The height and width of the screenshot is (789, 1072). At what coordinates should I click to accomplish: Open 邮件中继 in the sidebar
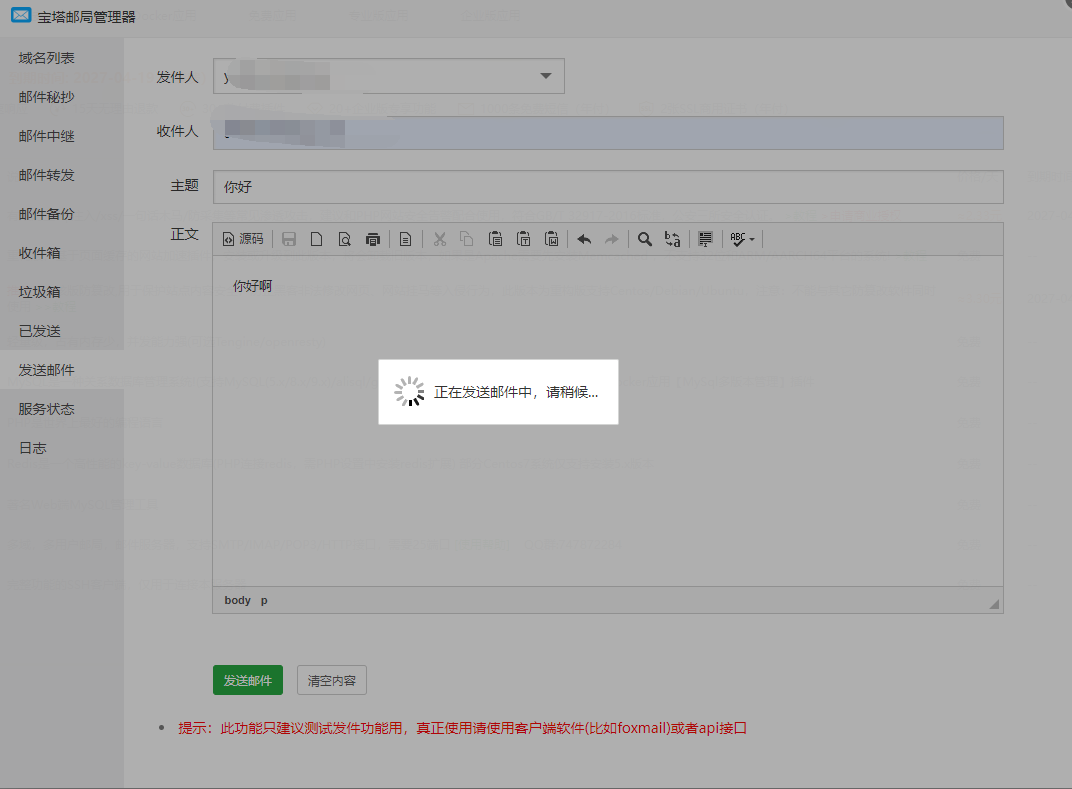(x=46, y=136)
